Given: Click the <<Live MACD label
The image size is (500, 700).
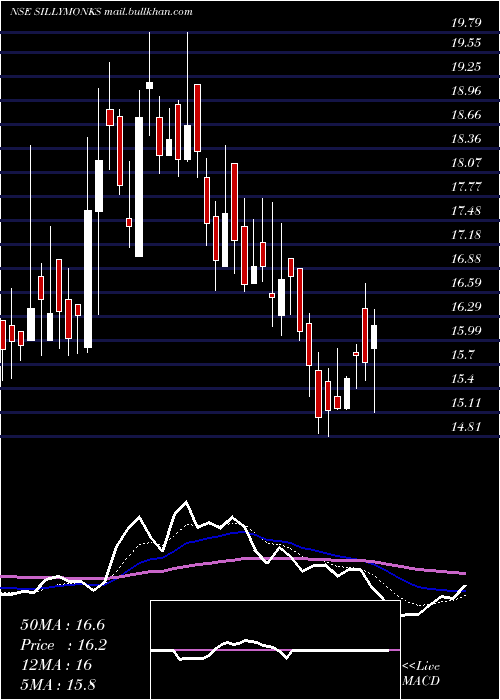Looking at the screenshot, I should tap(421, 674).
